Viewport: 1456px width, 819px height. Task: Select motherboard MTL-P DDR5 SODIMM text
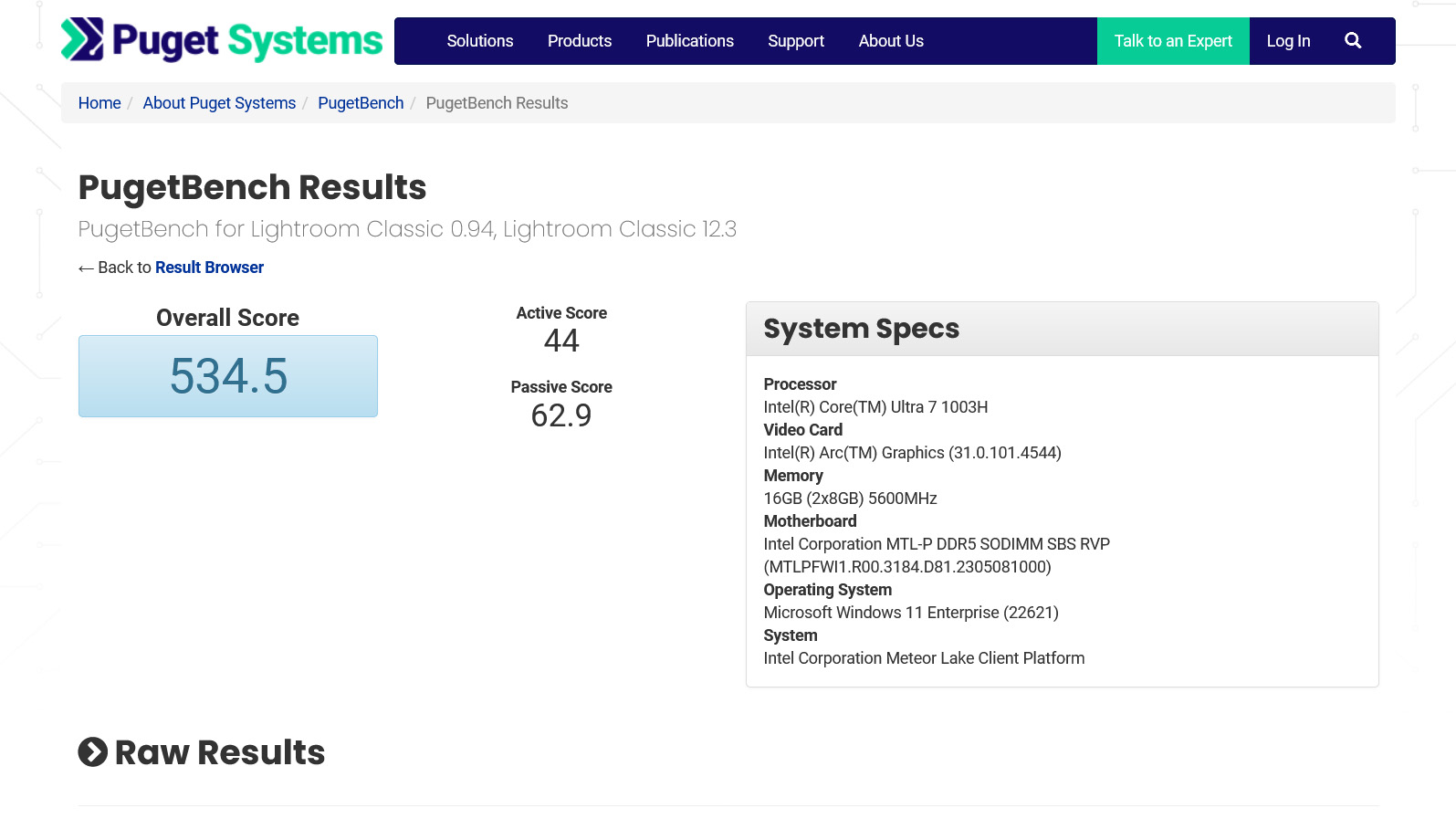937,555
